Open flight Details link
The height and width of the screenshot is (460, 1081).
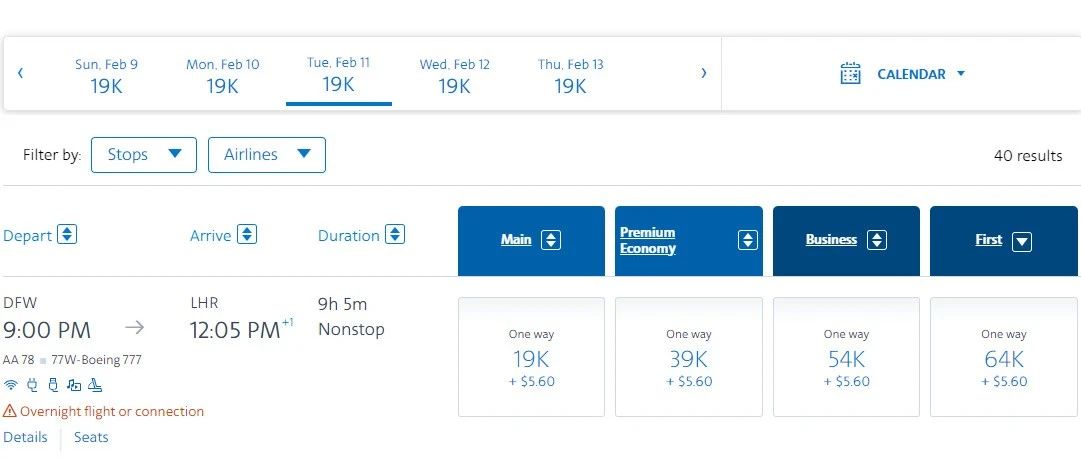coord(25,437)
